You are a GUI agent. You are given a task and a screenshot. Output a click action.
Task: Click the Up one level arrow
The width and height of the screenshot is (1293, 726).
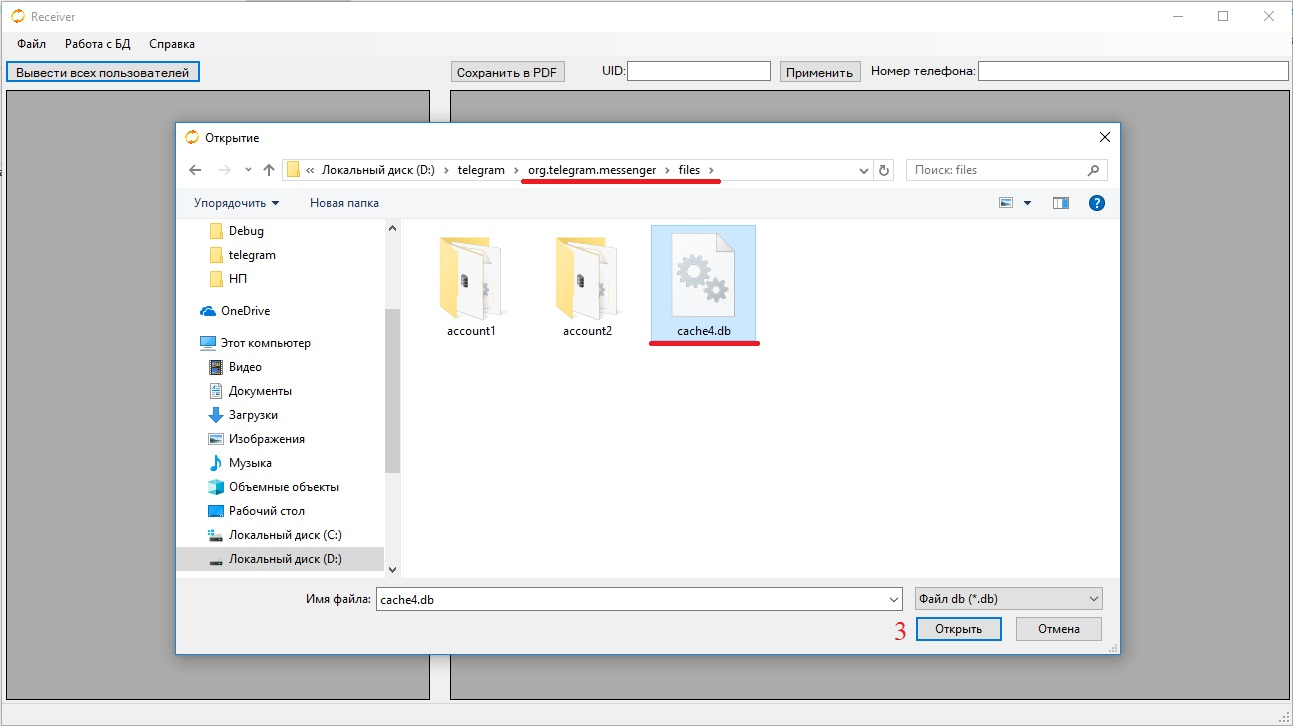coord(268,170)
